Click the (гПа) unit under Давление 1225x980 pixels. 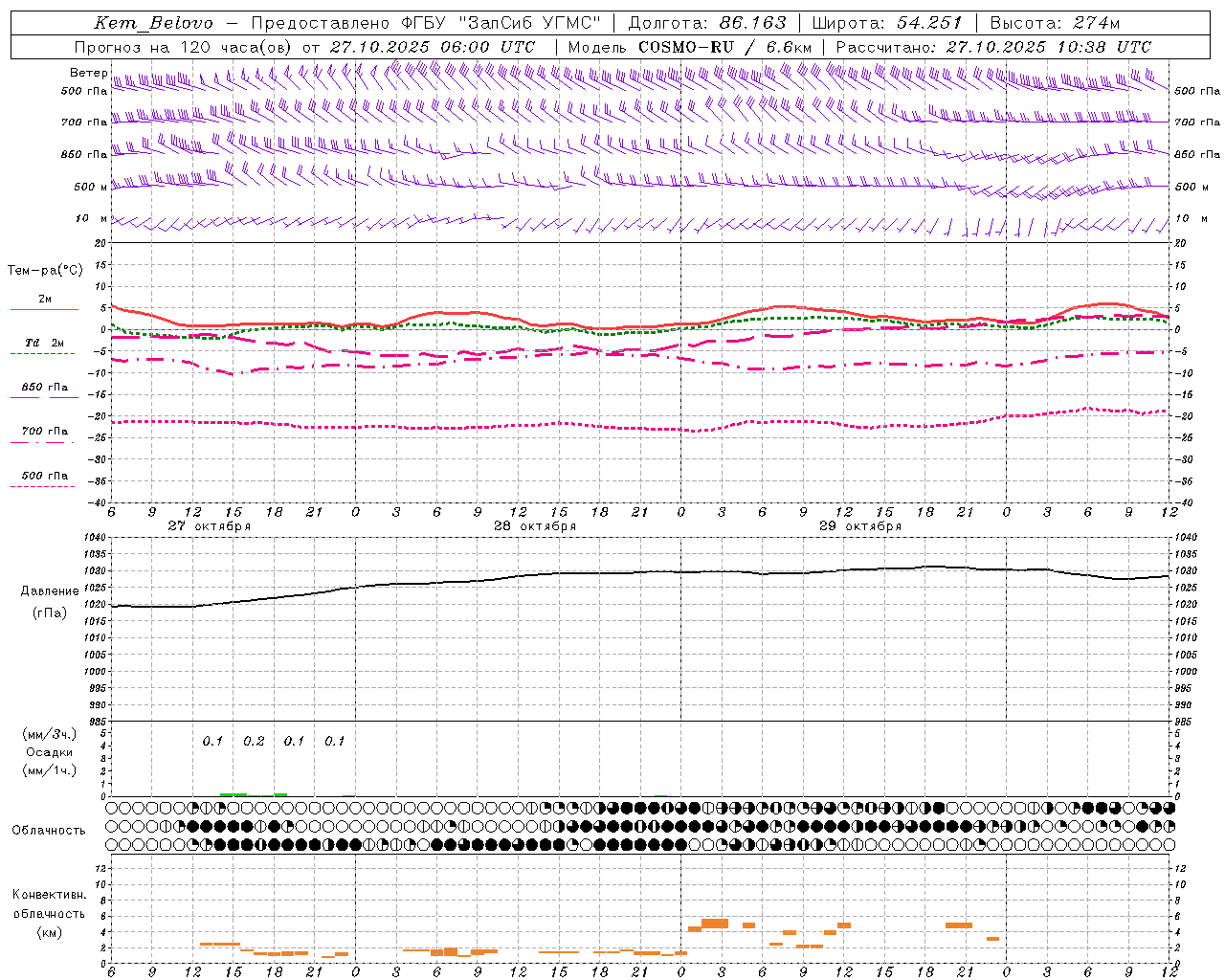(50, 613)
